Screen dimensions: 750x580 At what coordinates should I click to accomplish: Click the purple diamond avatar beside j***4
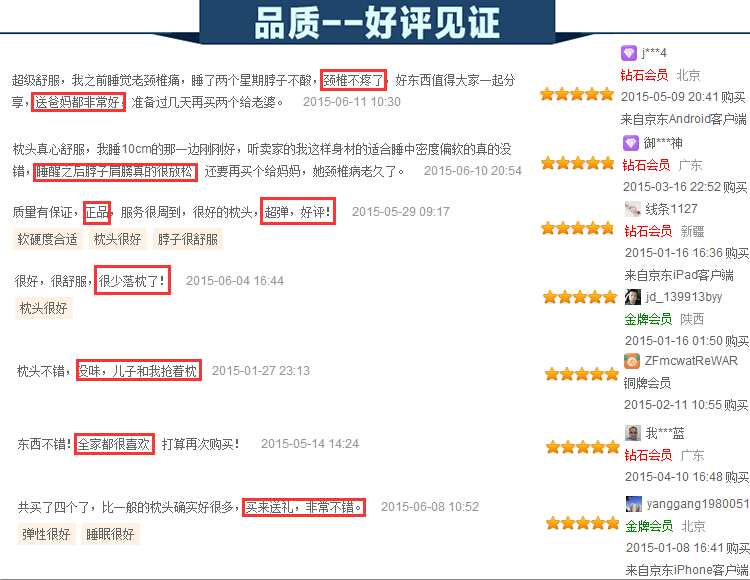coord(629,53)
